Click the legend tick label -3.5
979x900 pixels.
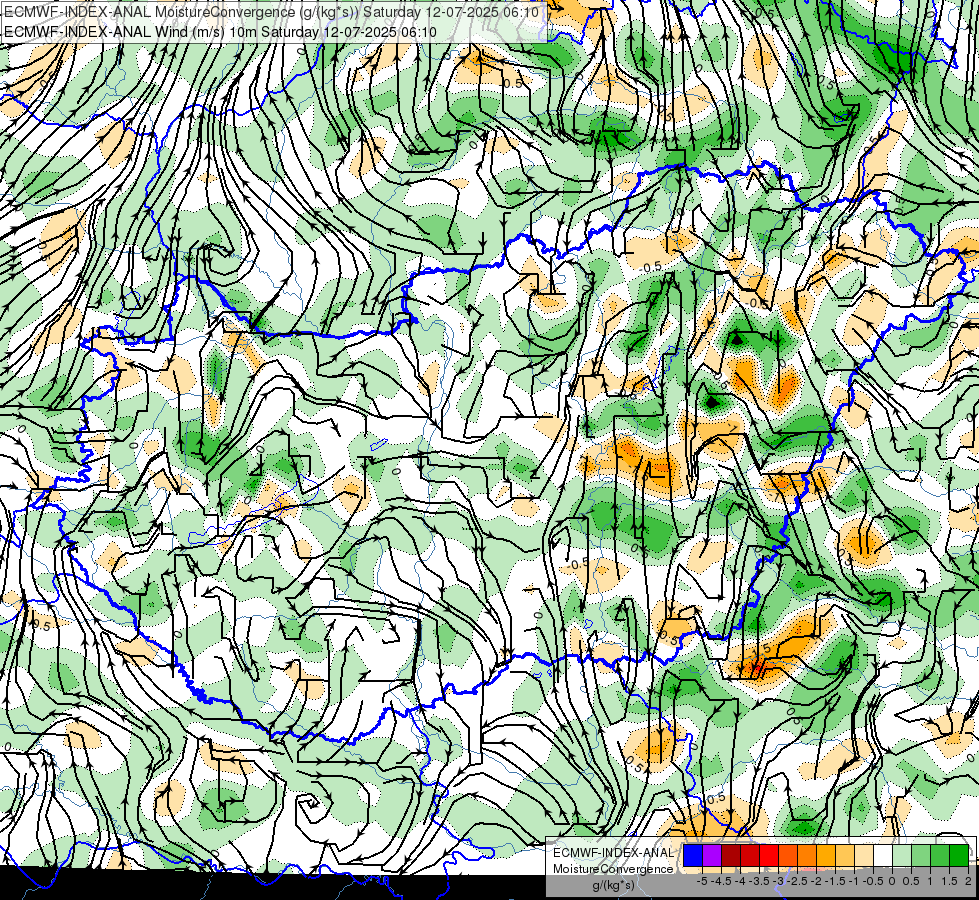pyautogui.click(x=759, y=881)
